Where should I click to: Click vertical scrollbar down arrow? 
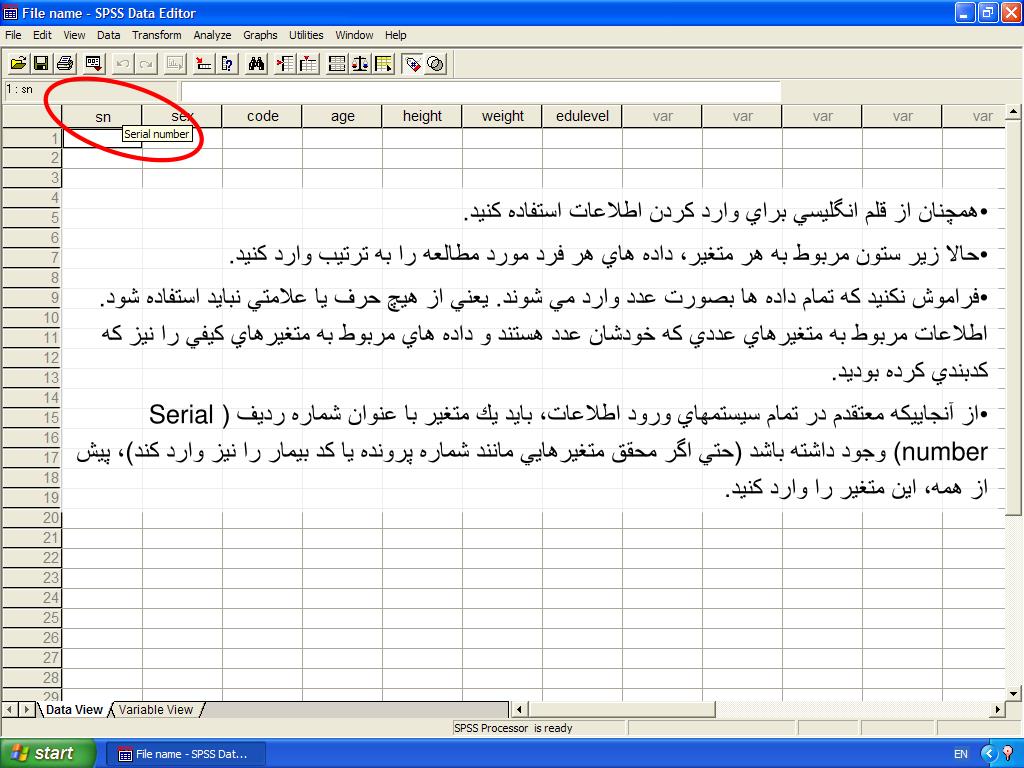pyautogui.click(x=1013, y=694)
